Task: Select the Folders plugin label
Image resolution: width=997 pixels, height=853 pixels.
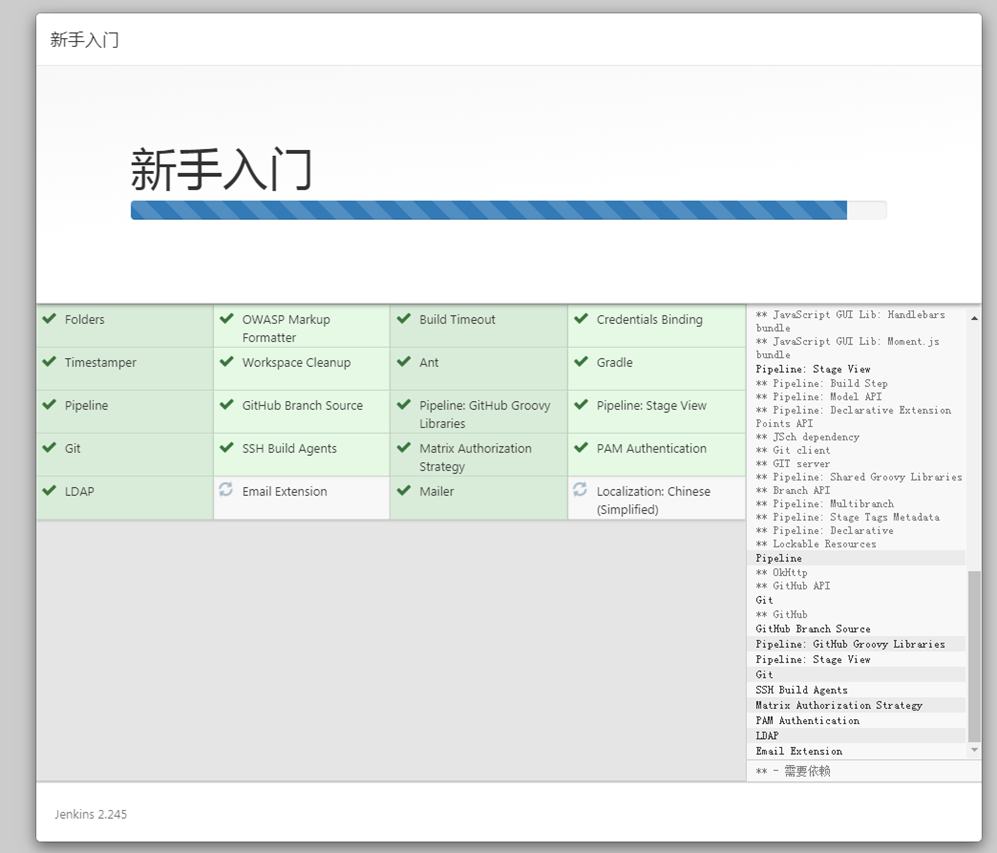Action: coord(85,319)
